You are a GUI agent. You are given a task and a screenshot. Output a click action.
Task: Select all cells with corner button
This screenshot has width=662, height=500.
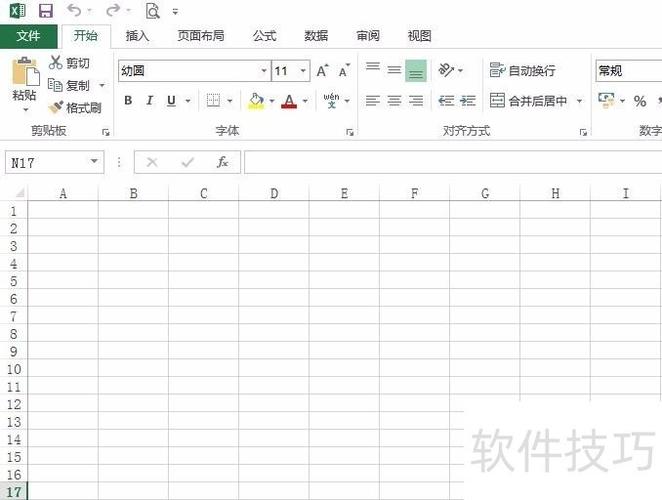(19, 193)
